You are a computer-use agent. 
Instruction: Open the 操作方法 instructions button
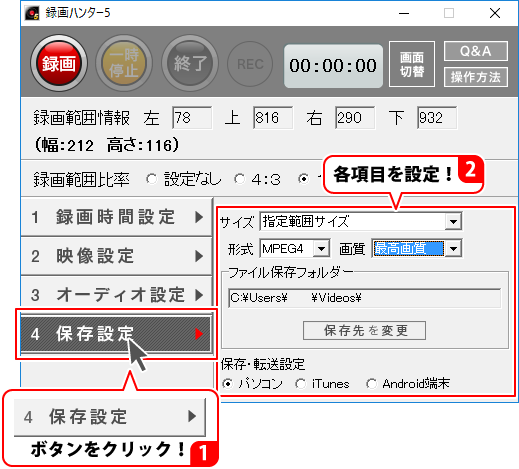476,77
